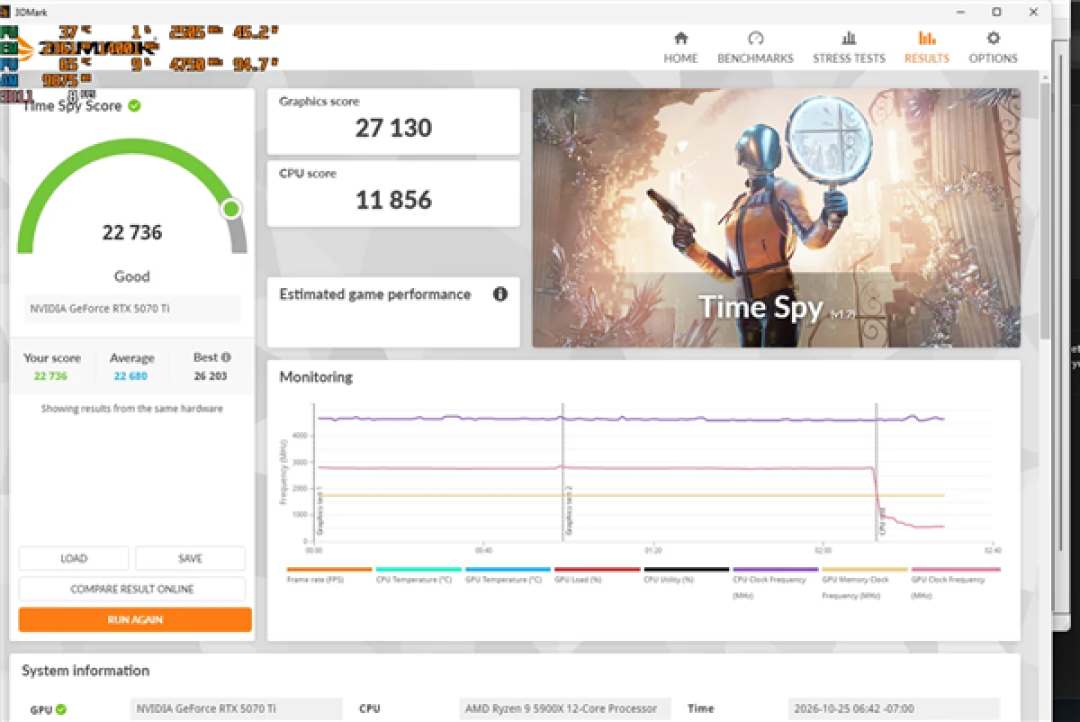Click the Average score value 22 680
Image resolution: width=1080 pixels, height=722 pixels.
[x=130, y=376]
